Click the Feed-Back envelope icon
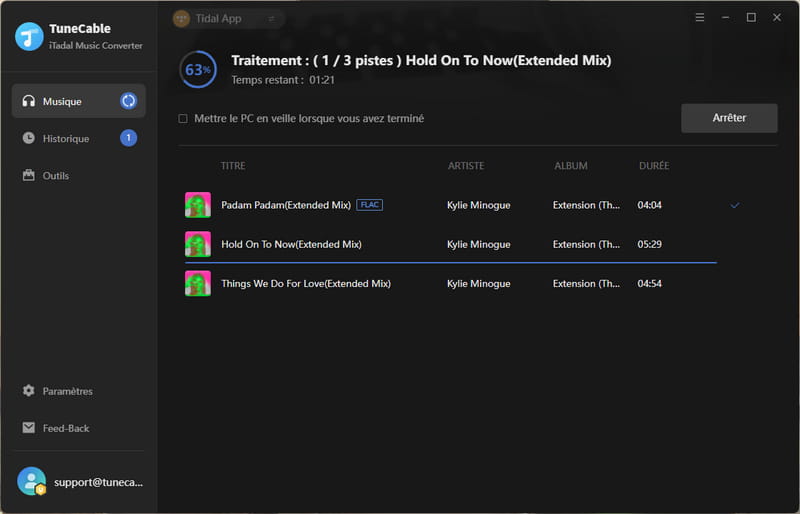 29,428
